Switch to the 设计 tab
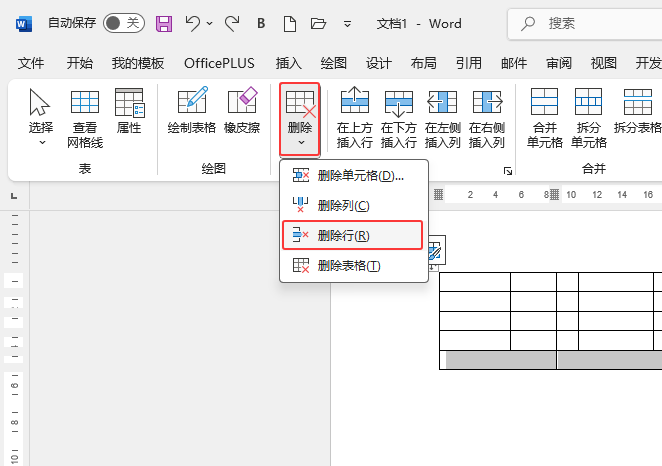Viewport: 662px width, 466px height. (x=379, y=63)
